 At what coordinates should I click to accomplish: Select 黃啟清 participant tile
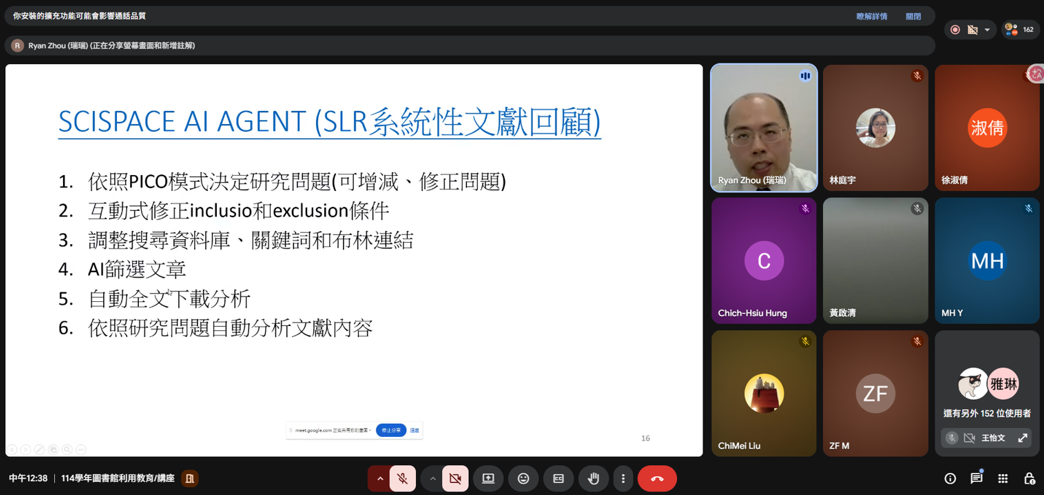875,260
